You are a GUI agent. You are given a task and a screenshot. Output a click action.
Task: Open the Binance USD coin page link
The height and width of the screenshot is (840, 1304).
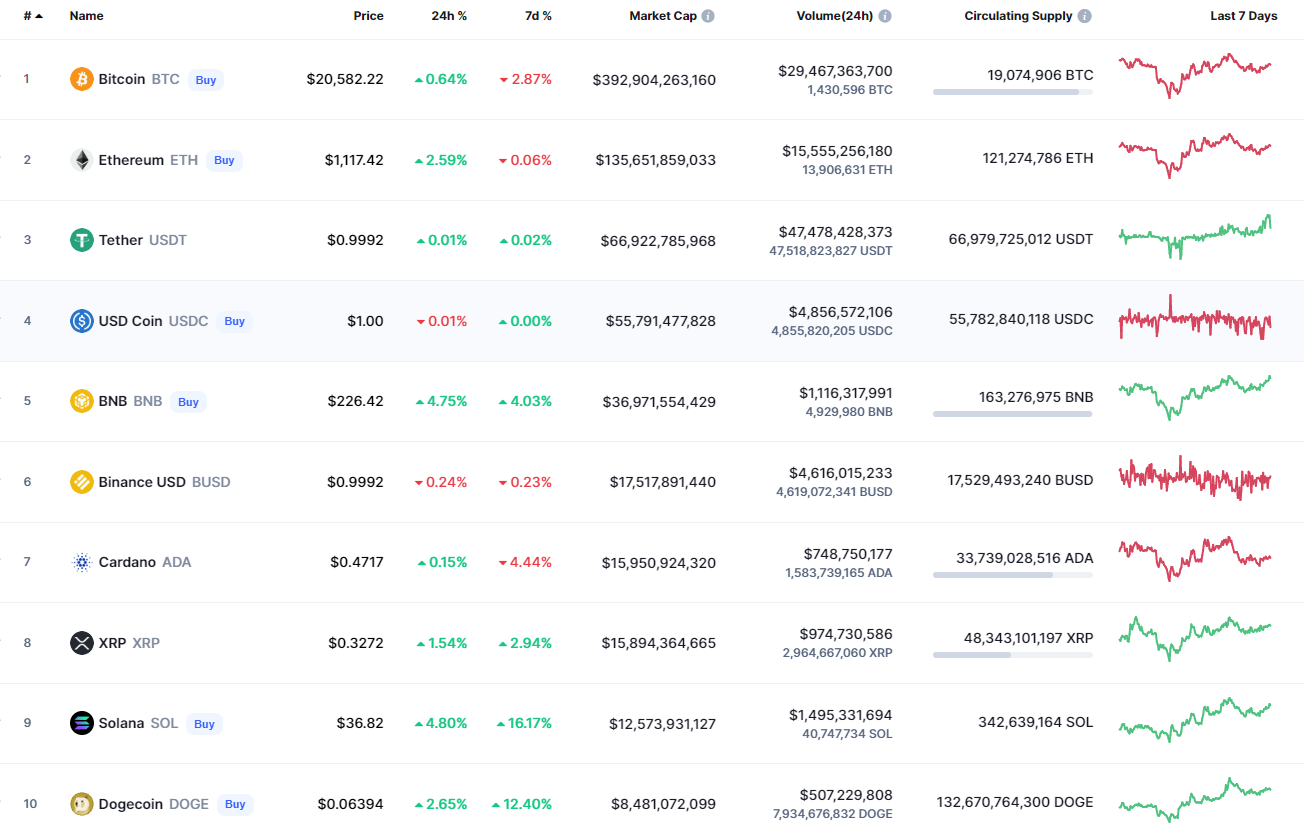[142, 482]
